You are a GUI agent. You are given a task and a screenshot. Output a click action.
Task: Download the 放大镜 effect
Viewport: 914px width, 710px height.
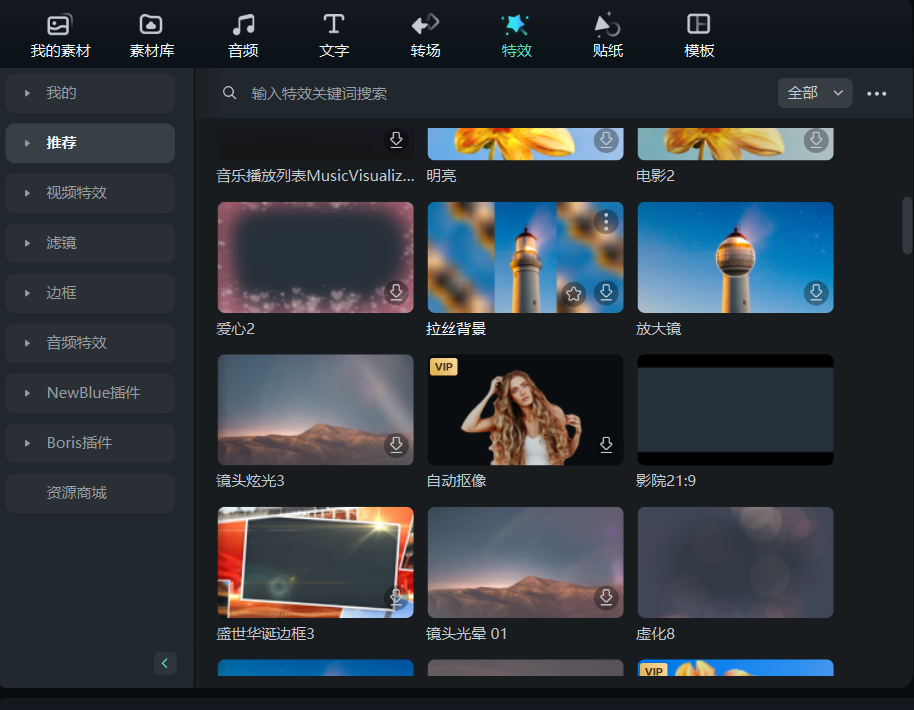816,293
